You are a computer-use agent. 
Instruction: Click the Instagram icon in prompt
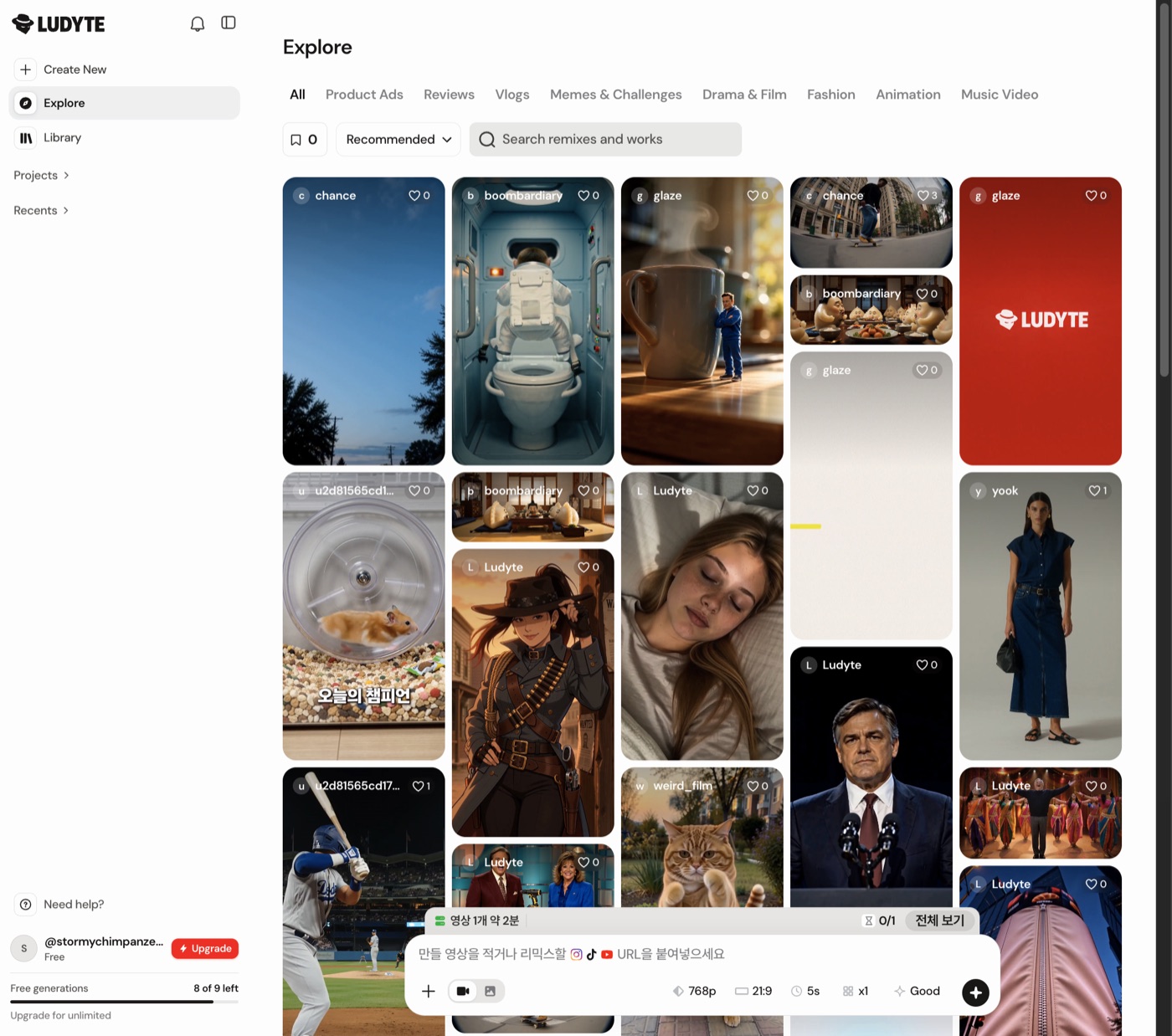576,954
